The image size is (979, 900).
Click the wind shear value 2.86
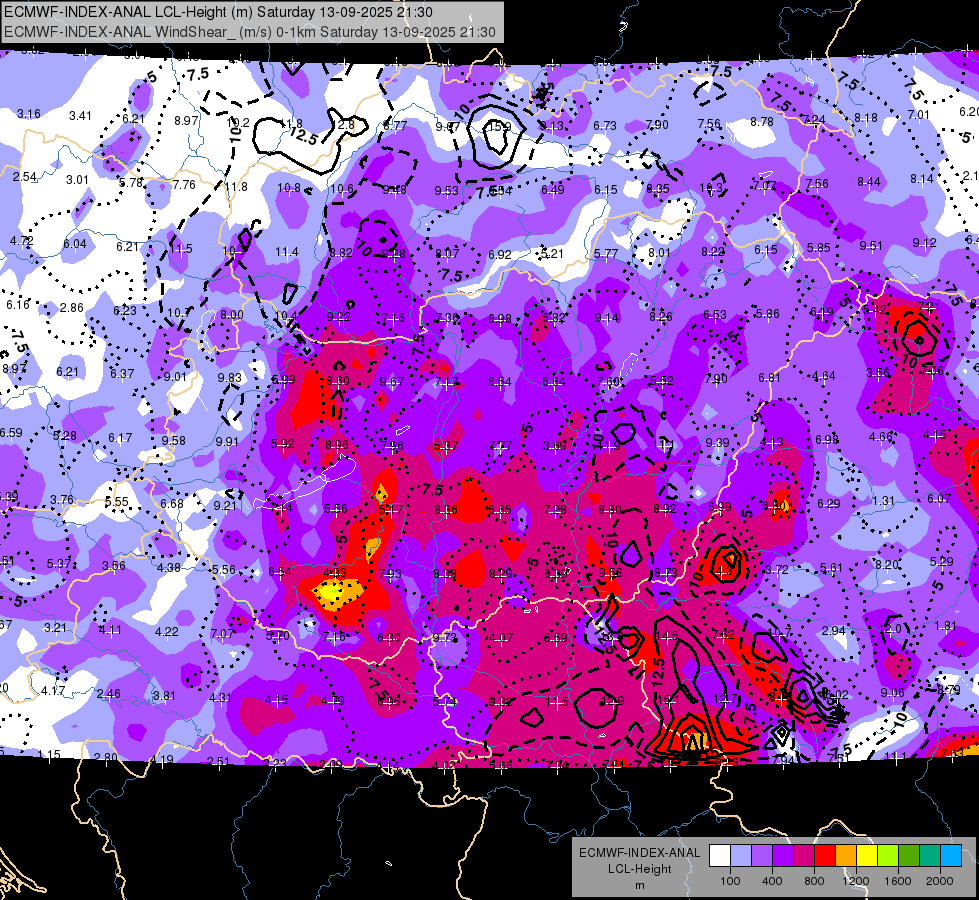pyautogui.click(x=72, y=308)
